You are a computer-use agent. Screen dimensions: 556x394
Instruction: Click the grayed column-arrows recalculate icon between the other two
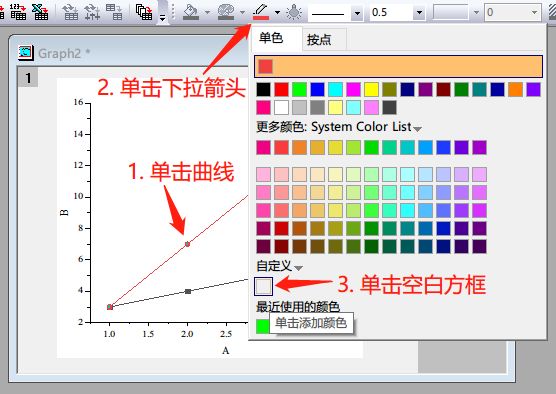92,11
